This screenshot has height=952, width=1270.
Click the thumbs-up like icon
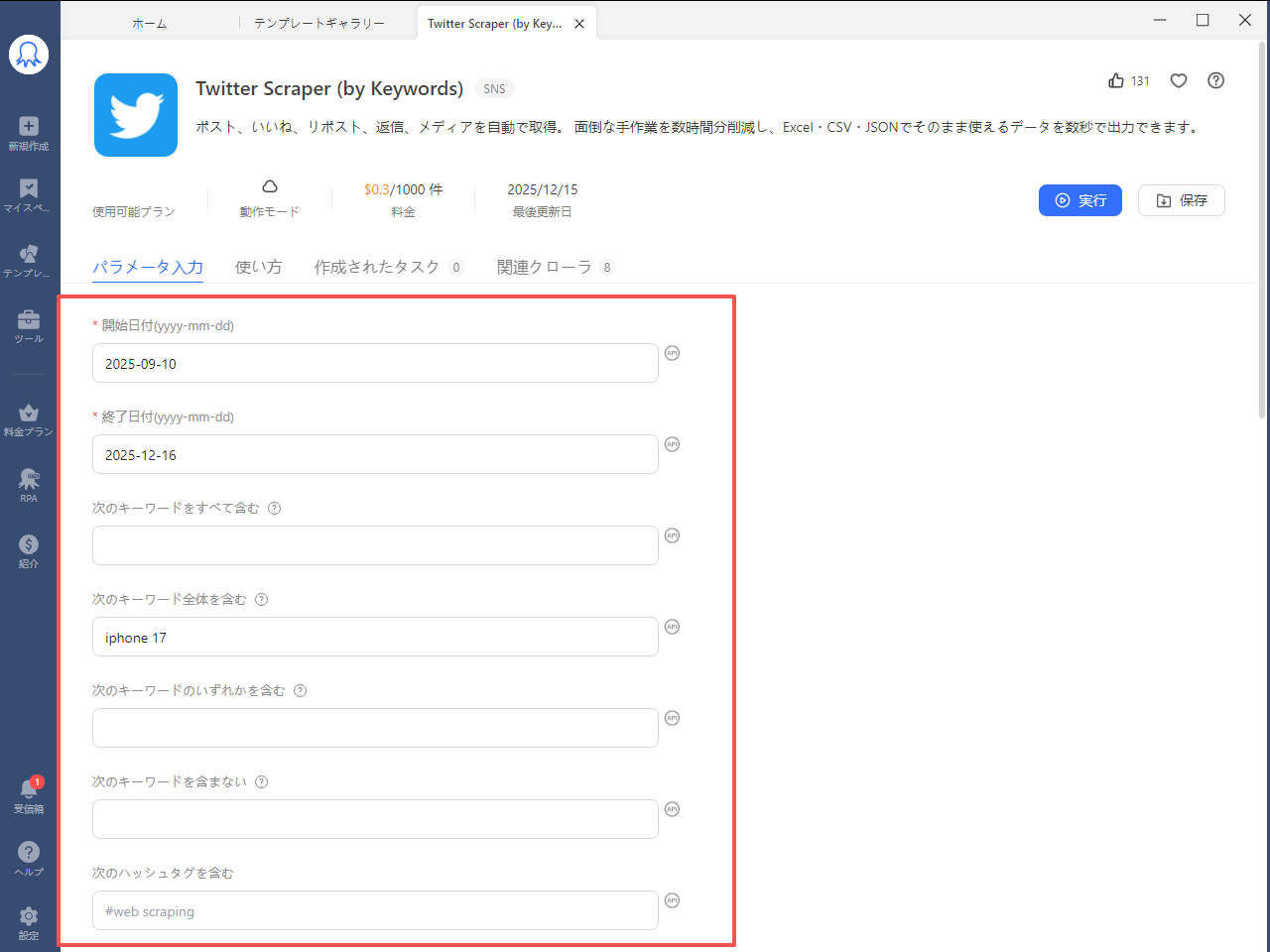click(1116, 81)
